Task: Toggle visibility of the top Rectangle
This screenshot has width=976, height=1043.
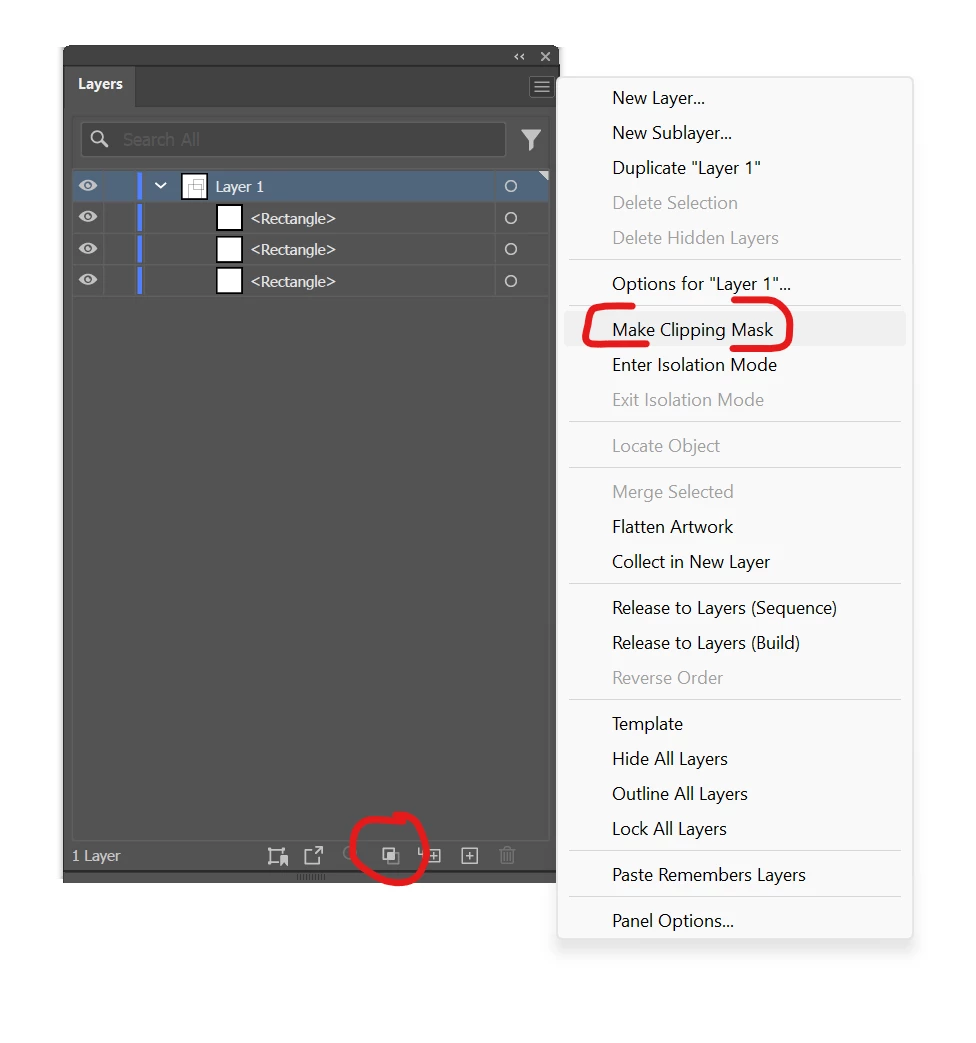Action: pyautogui.click(x=88, y=217)
